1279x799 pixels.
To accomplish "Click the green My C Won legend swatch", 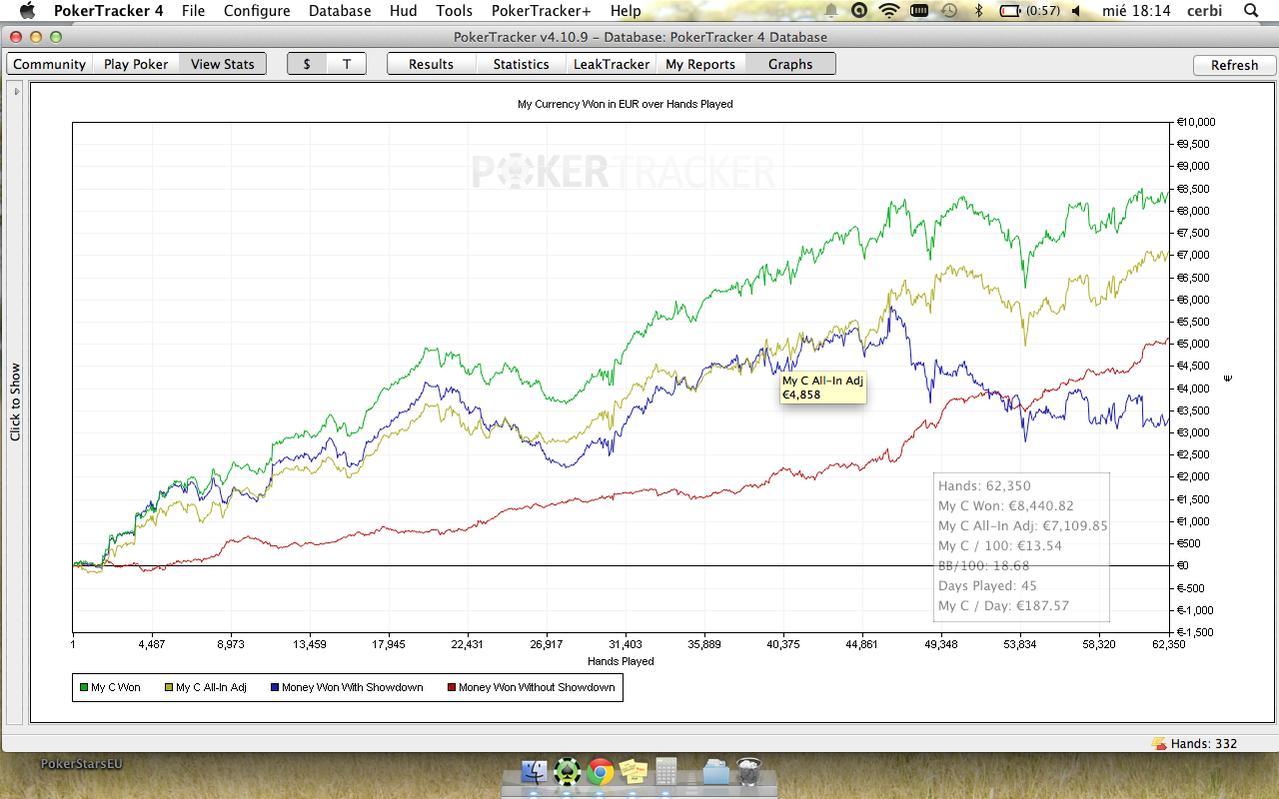I will [x=83, y=687].
